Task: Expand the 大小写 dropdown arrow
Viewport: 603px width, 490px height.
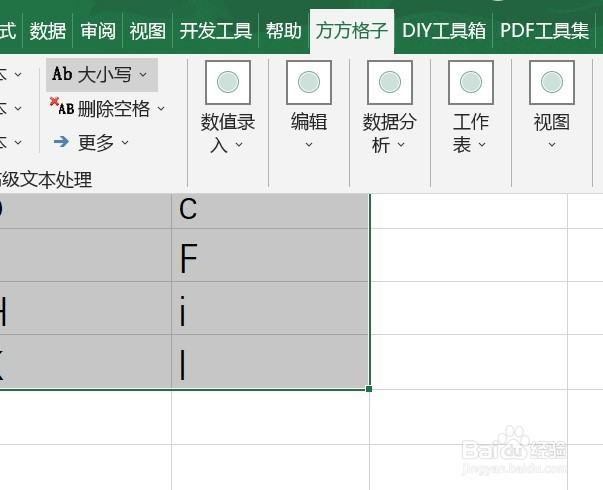Action: [x=143, y=74]
